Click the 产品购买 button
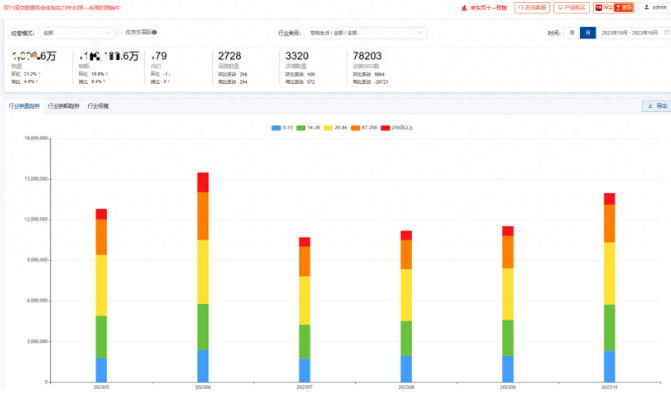This screenshot has height=393, width=671. (571, 8)
